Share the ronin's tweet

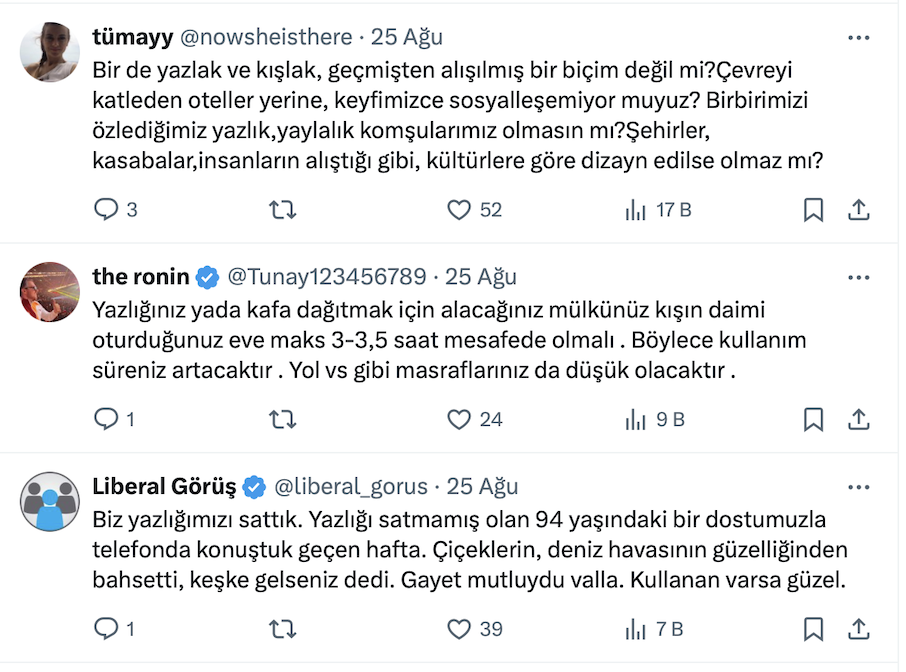858,419
